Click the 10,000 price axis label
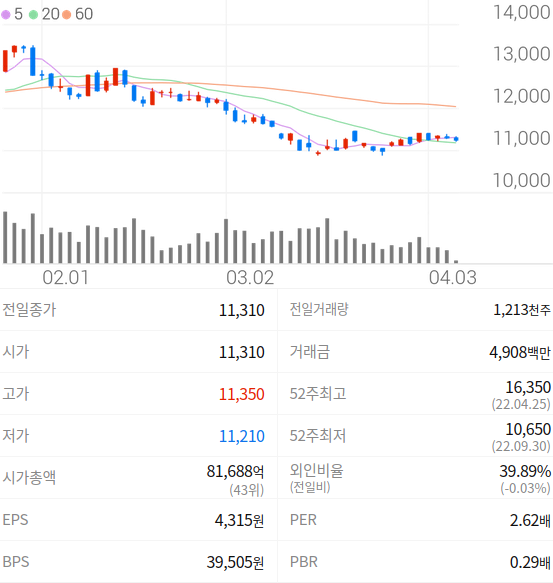Viewport: 553px width, 583px height. pyautogui.click(x=521, y=180)
